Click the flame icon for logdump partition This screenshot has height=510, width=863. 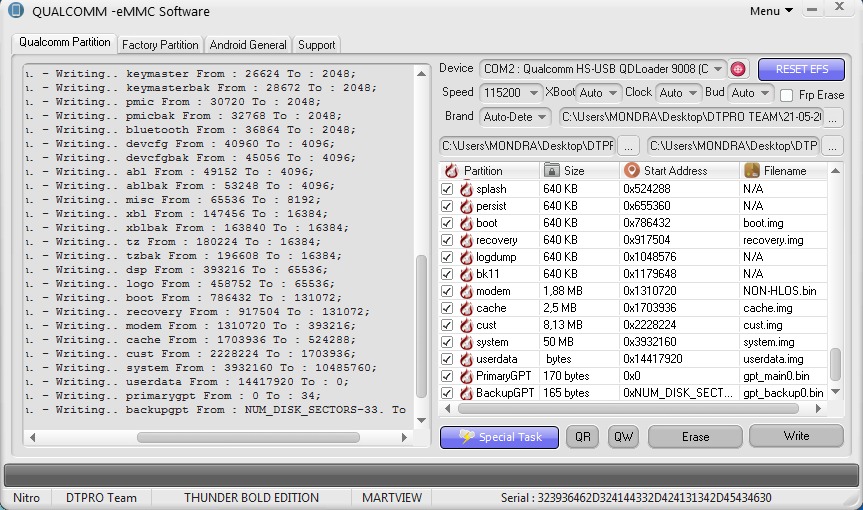tap(466, 257)
